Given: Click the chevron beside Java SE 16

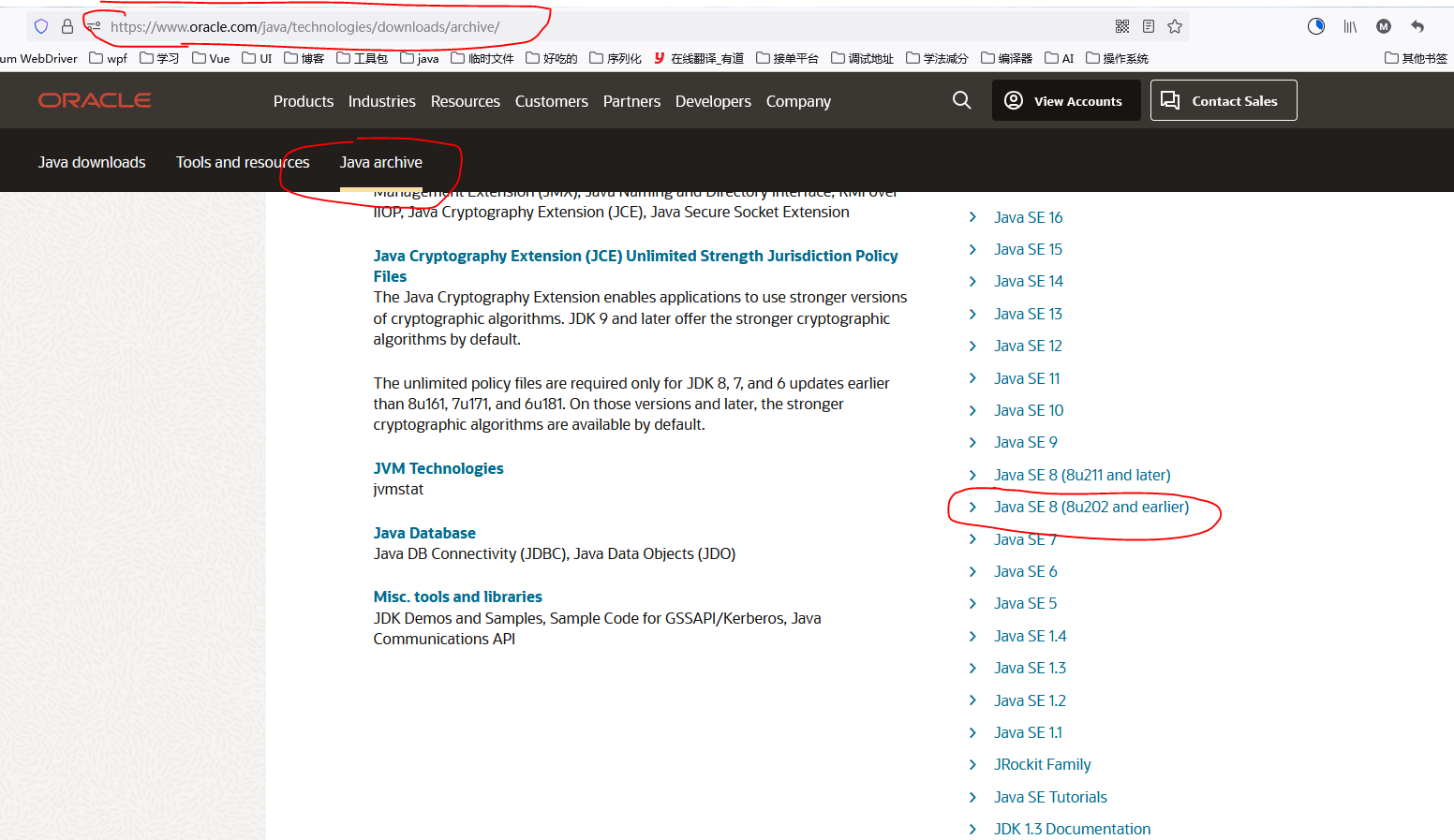Looking at the screenshot, I should tap(972, 217).
